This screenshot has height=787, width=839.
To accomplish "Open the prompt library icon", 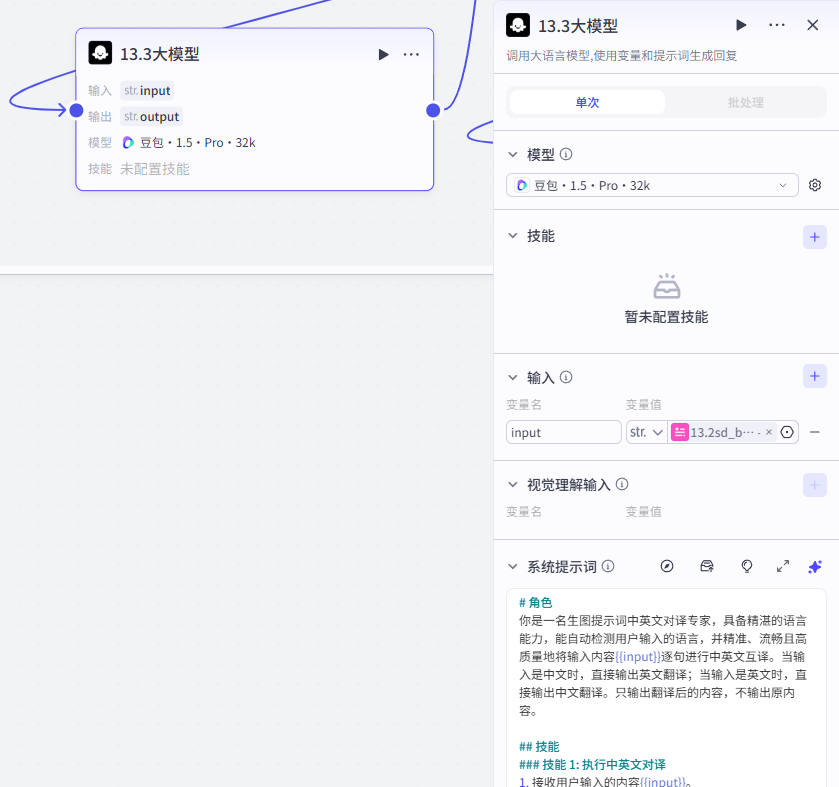I will pos(707,566).
